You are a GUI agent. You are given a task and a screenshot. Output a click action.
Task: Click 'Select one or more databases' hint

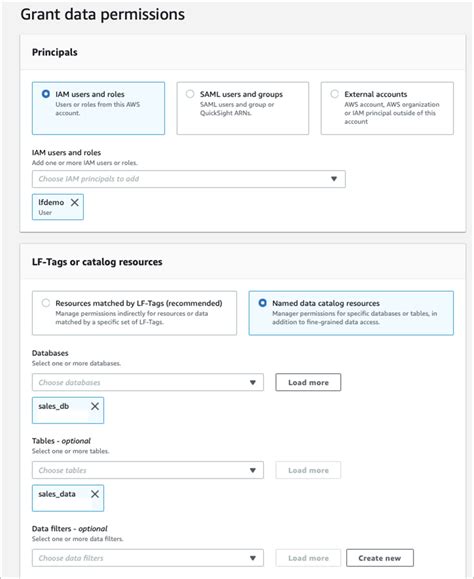(x=76, y=363)
